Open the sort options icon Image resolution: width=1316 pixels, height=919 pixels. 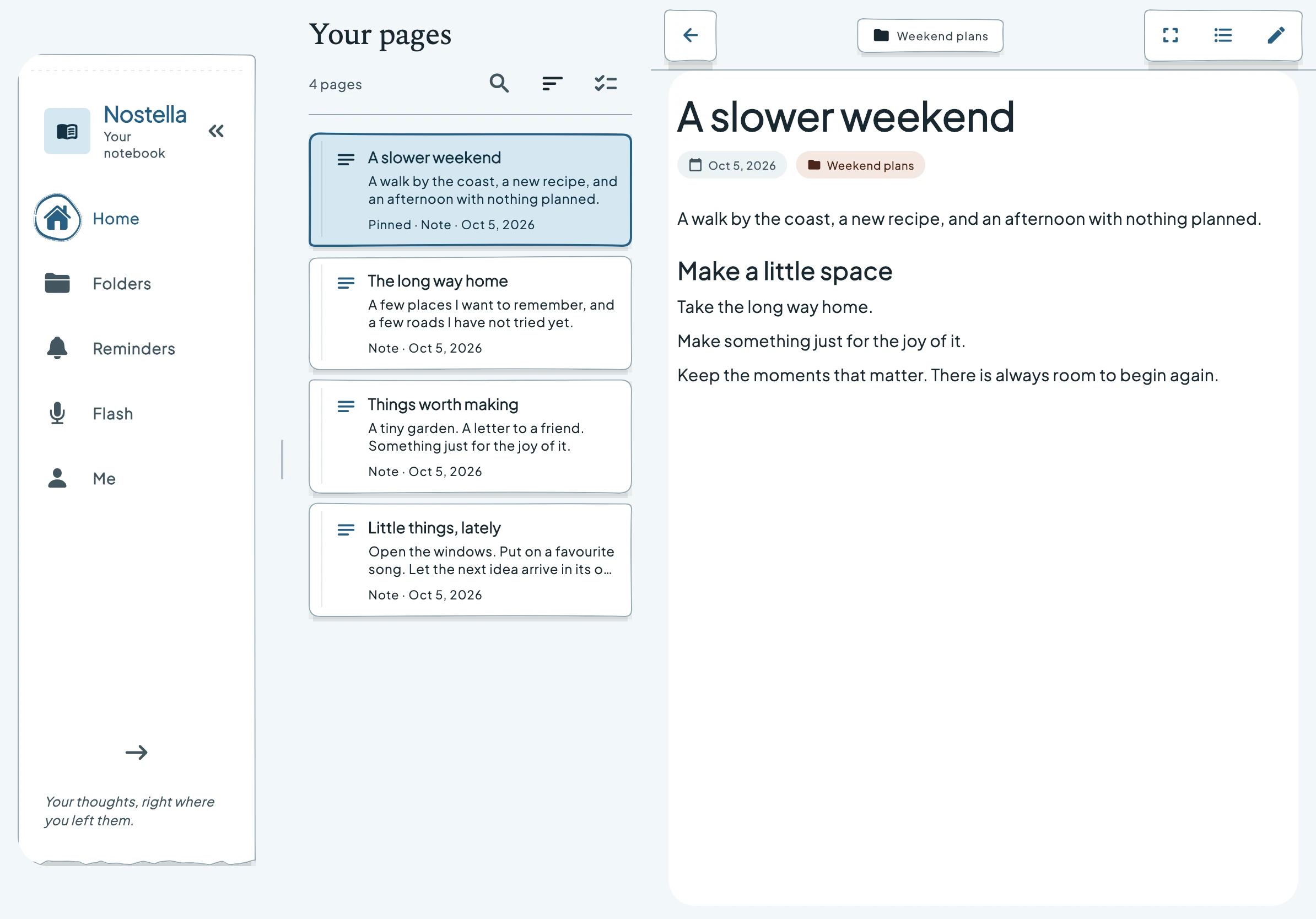[x=552, y=84]
